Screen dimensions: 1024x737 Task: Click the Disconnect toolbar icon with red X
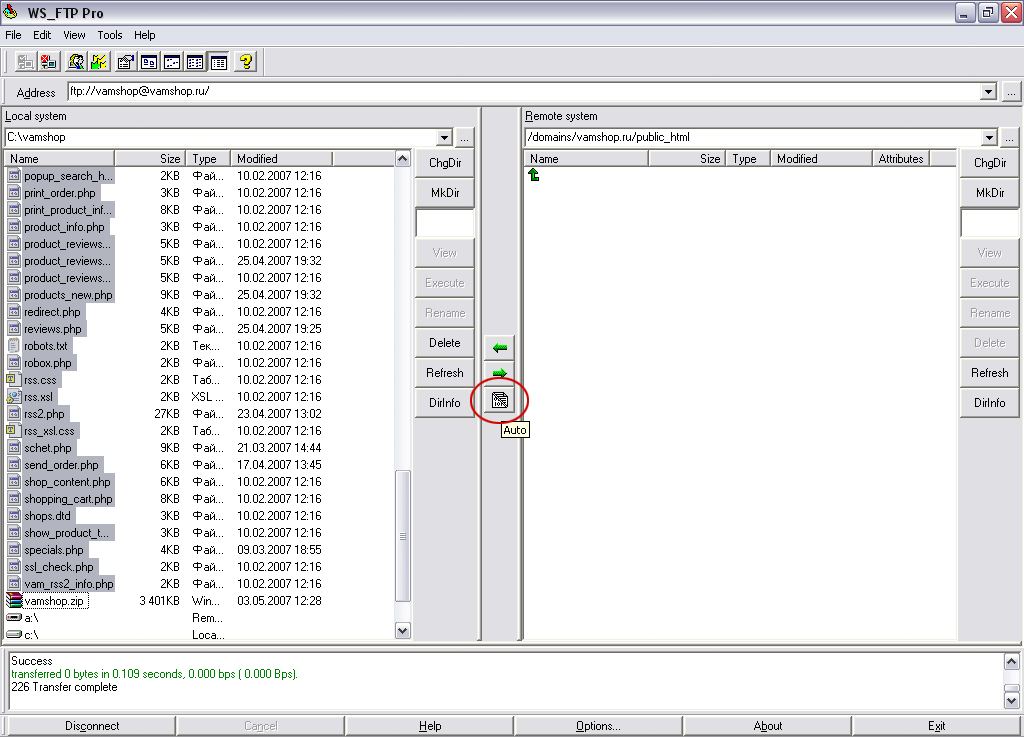tap(48, 62)
